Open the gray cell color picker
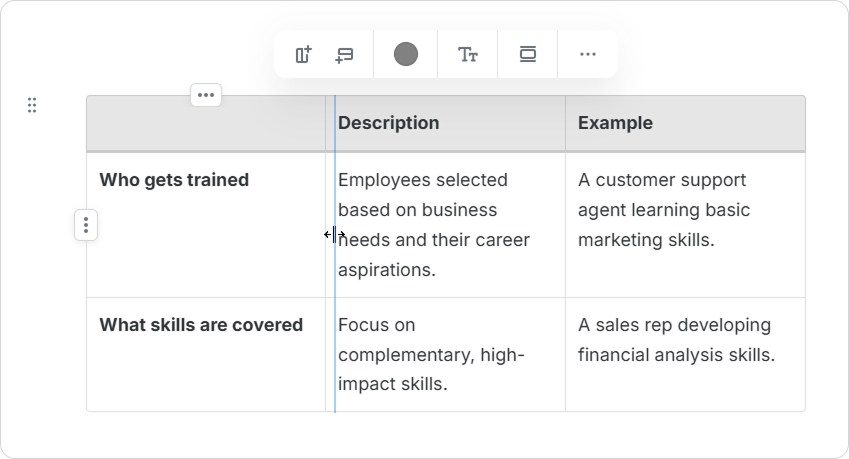This screenshot has height=459, width=849. (405, 55)
